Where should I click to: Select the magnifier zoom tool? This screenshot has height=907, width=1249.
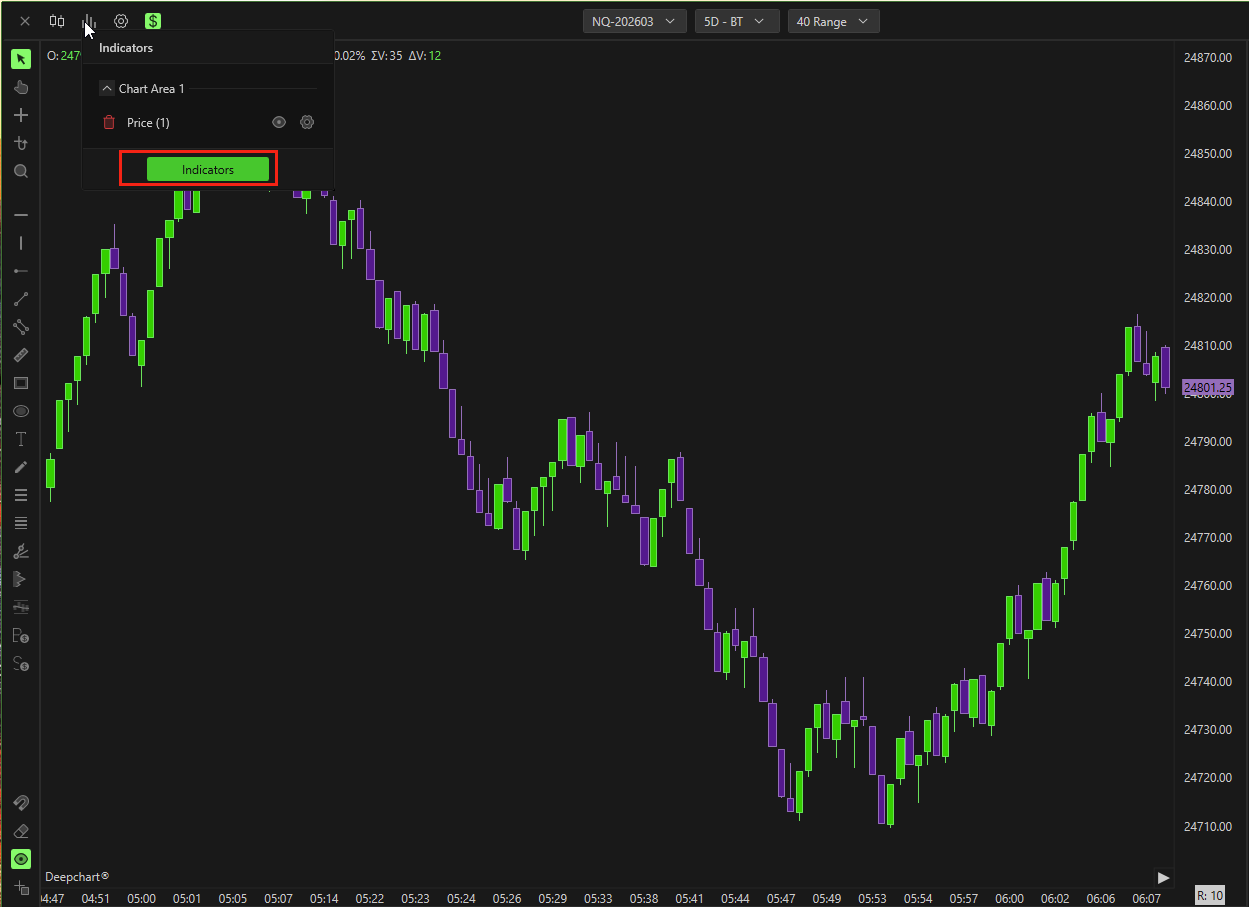(21, 171)
